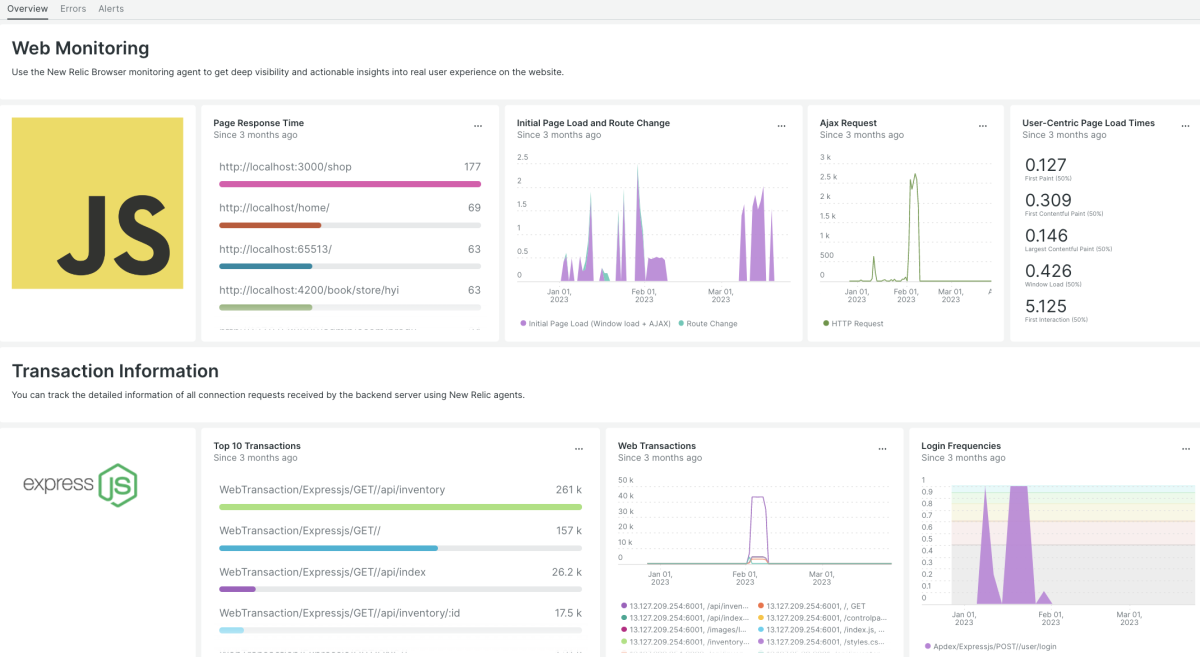
Task: Click the Express JS logo image
Action: (80, 485)
